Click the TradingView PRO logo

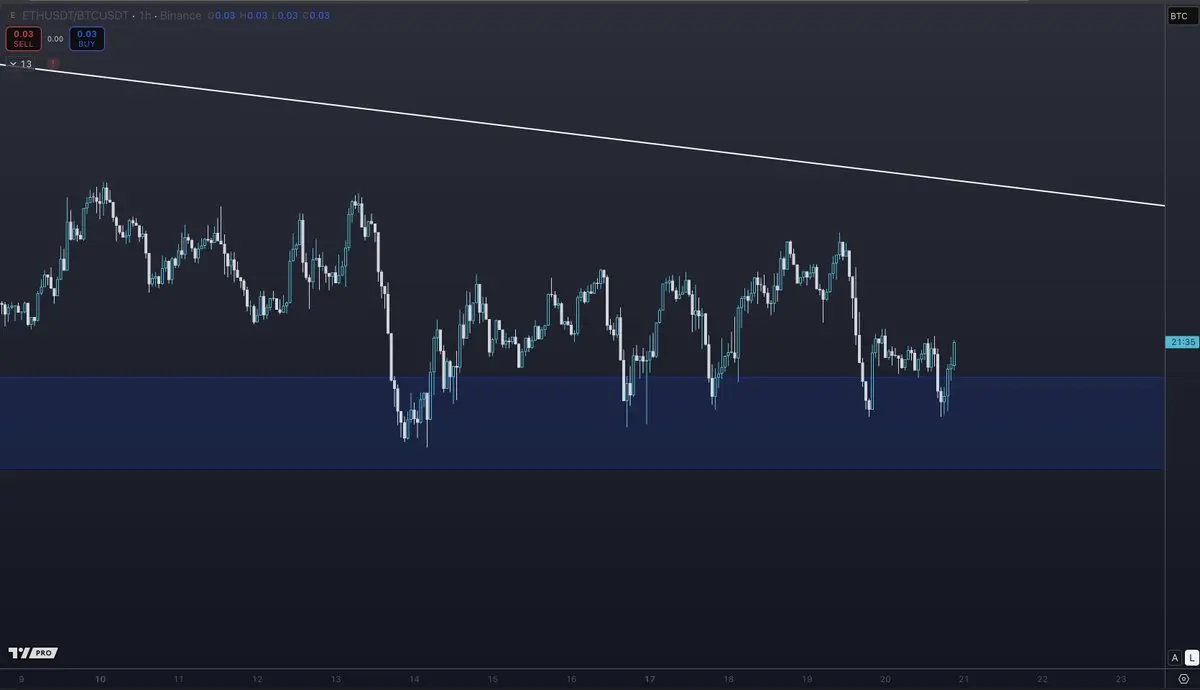pyautogui.click(x=32, y=653)
